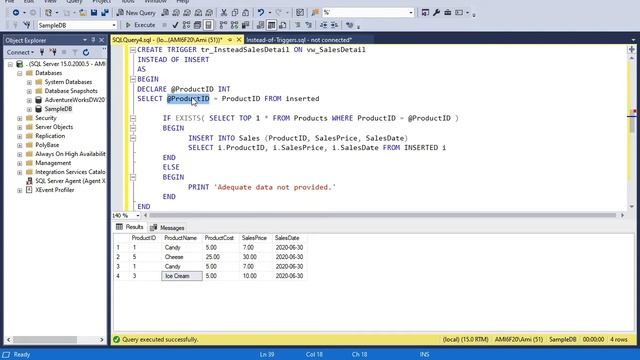Collapse the IF EXISTS code block
640x360 pixels.
click(133, 118)
